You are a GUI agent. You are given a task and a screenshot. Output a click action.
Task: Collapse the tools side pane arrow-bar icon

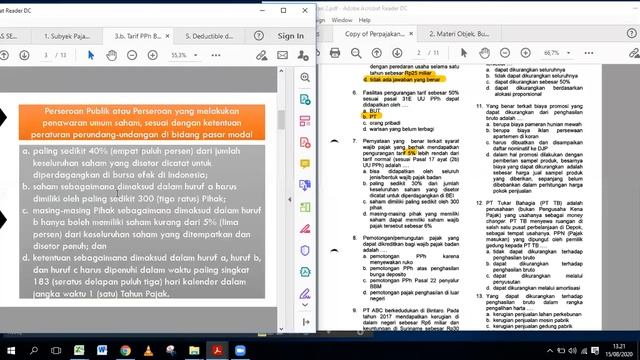point(306,322)
